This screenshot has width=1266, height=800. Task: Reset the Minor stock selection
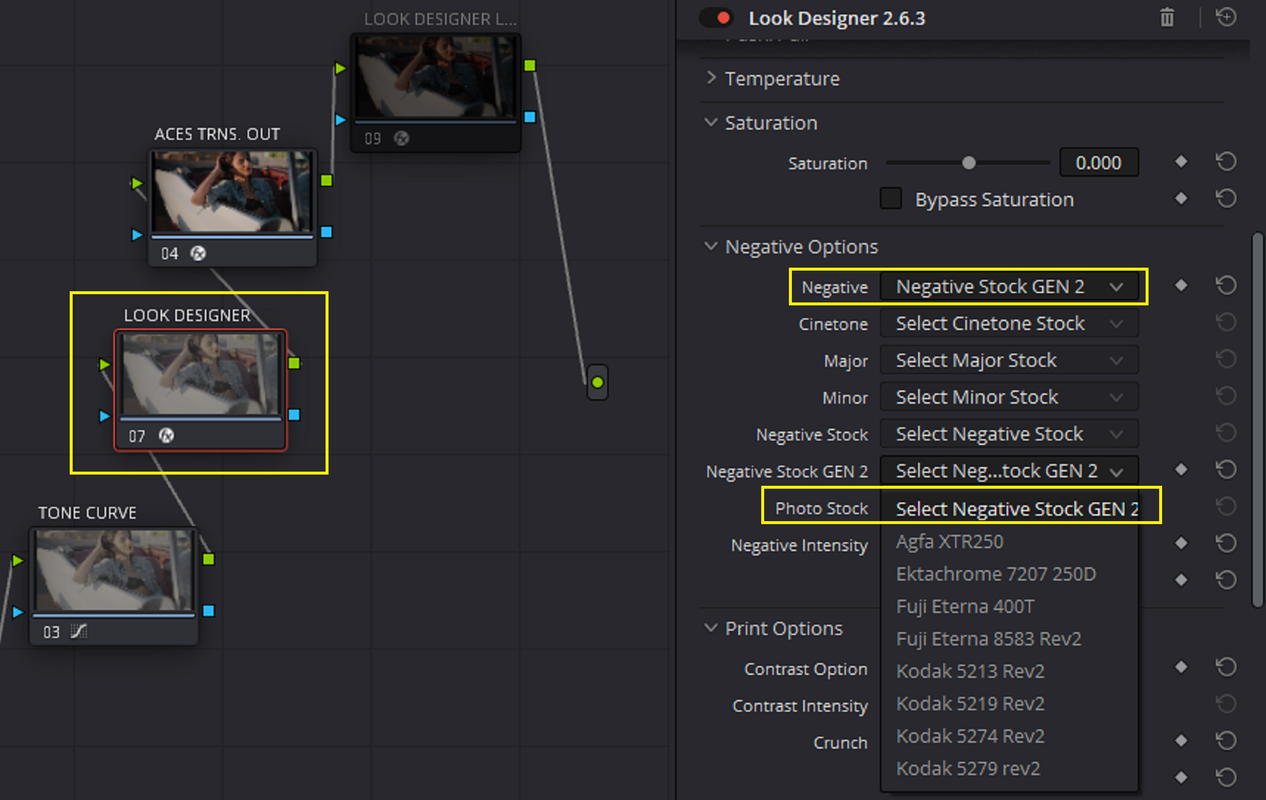point(1226,397)
